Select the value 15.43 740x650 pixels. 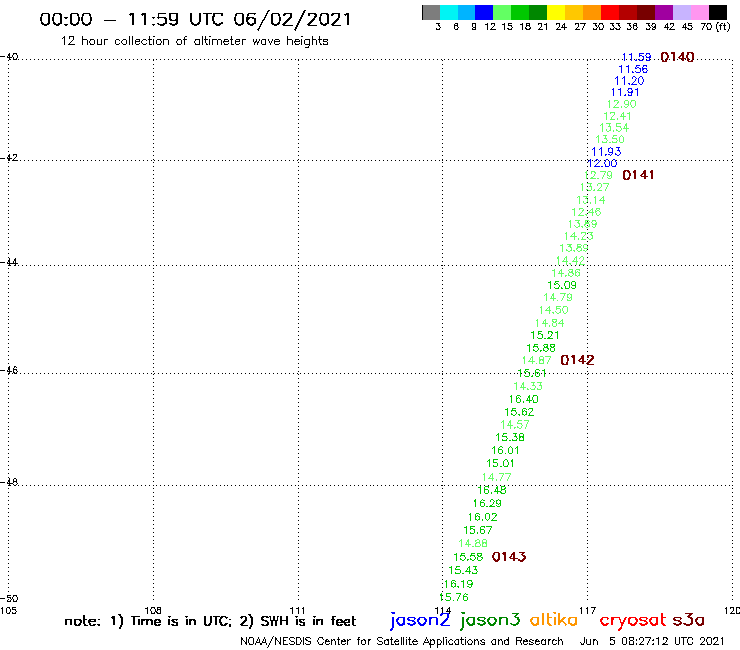(463, 570)
